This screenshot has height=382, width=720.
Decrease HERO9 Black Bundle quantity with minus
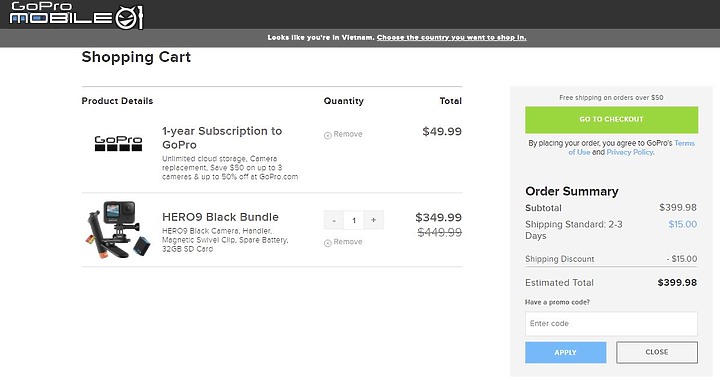coord(334,220)
